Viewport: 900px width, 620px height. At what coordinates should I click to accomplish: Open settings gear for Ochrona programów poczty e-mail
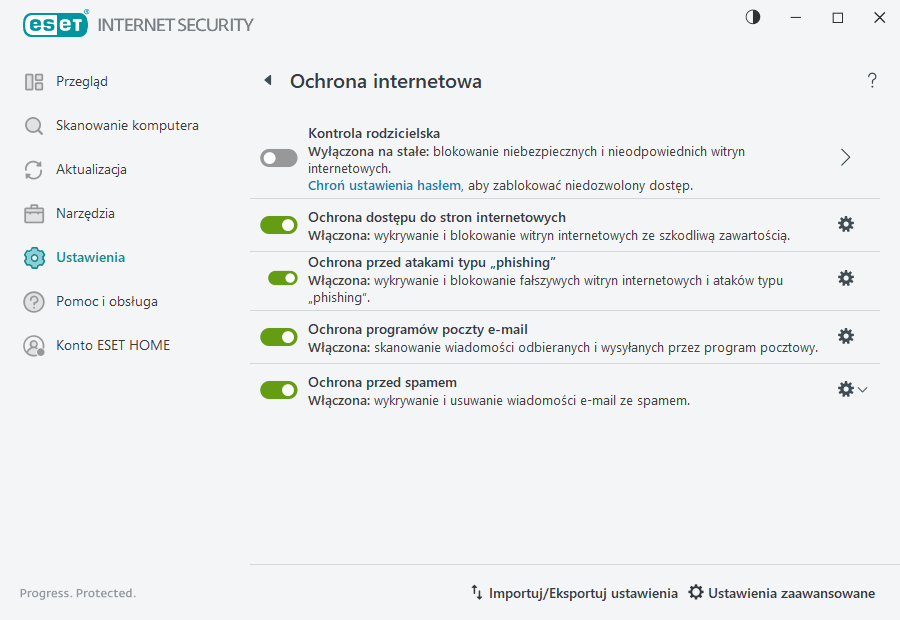[x=845, y=337]
